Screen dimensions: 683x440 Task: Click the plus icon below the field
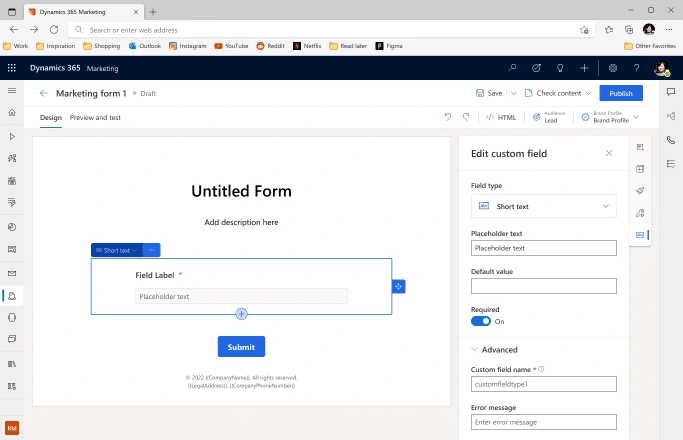coord(241,314)
